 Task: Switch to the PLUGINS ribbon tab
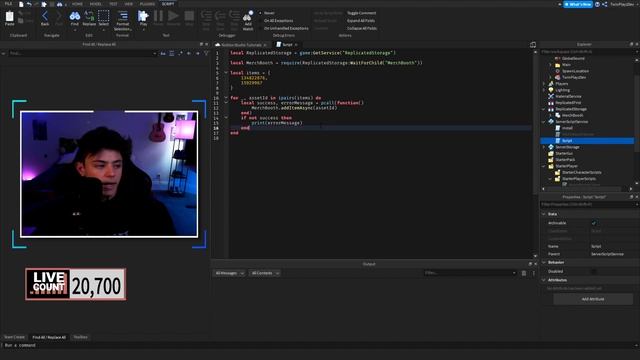[x=147, y=4]
